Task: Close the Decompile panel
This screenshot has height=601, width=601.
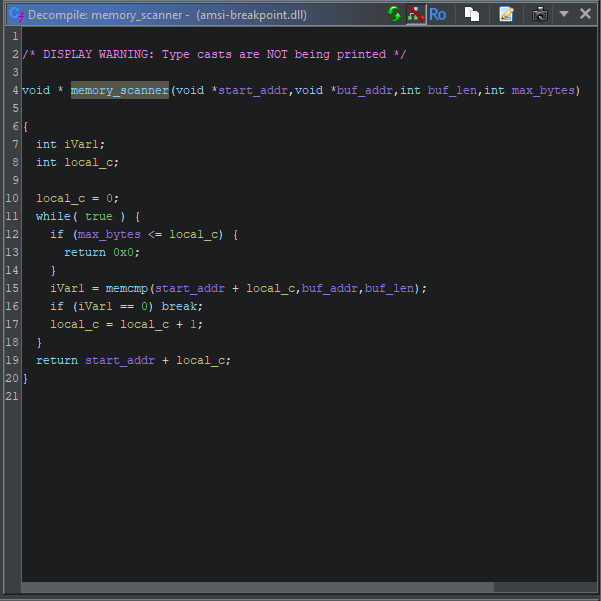Action: (585, 14)
